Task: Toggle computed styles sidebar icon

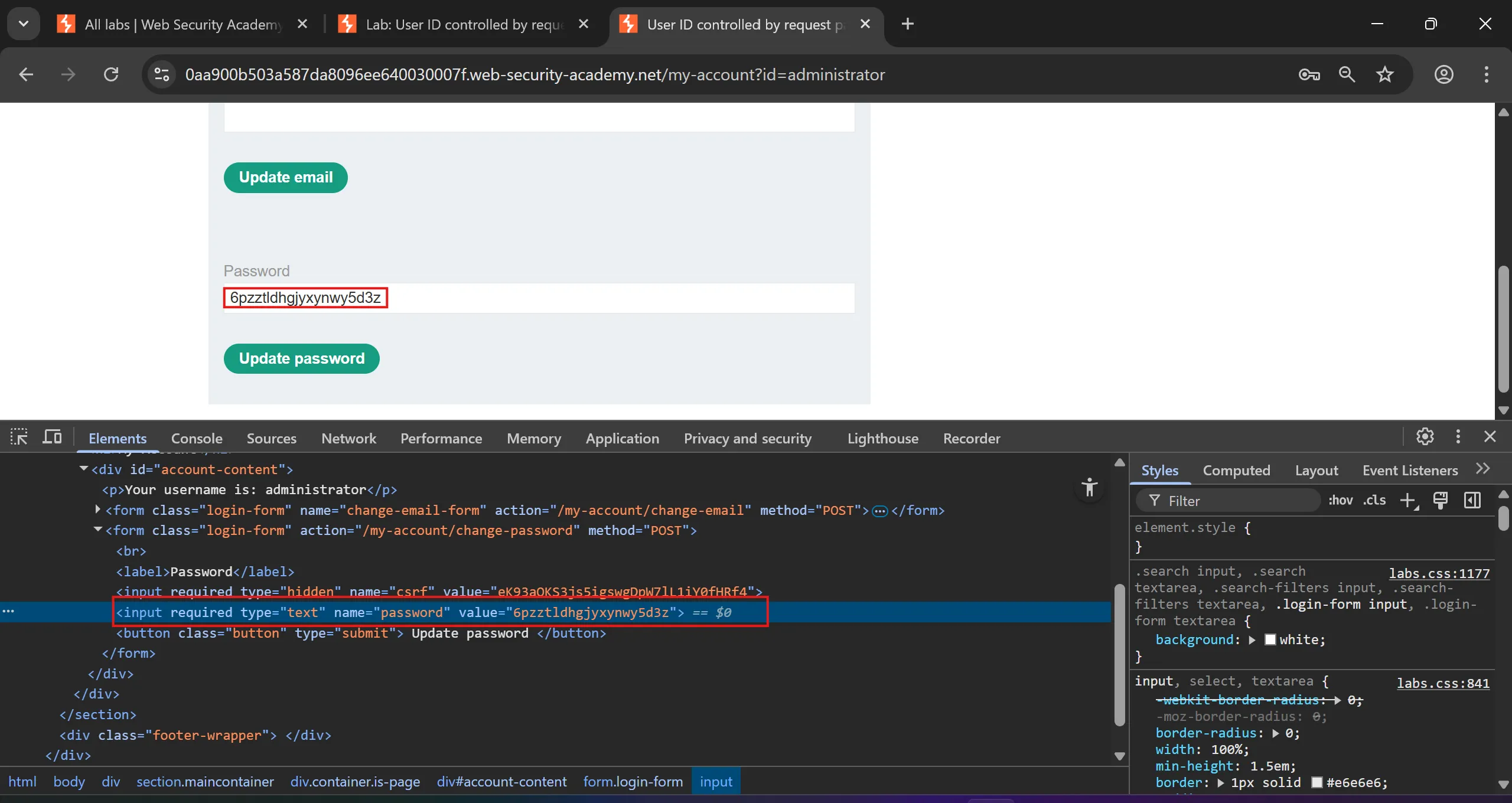Action: click(x=1472, y=501)
